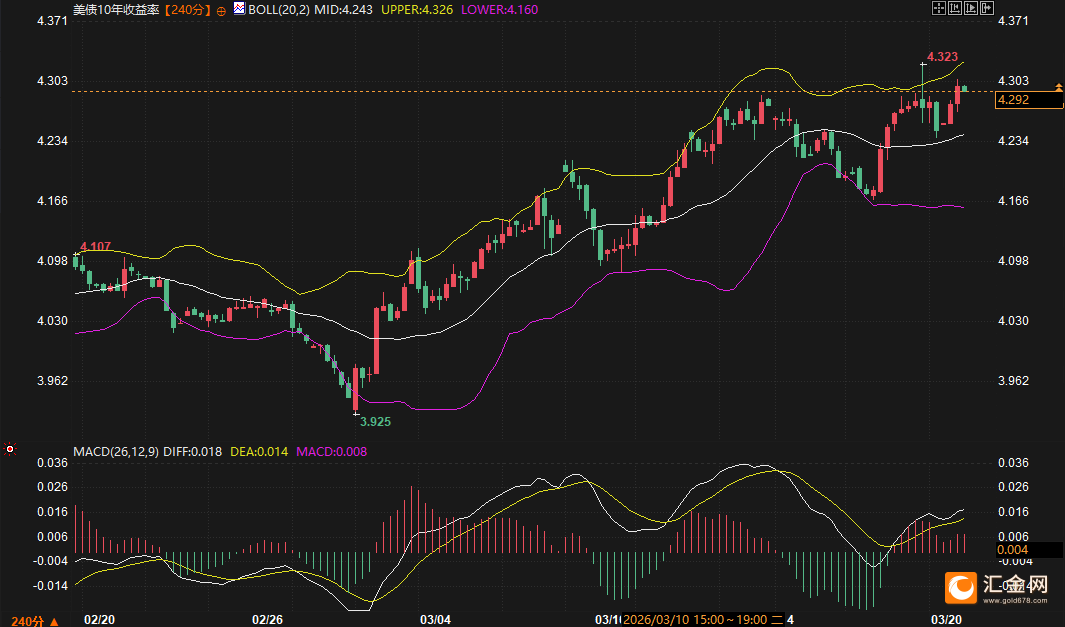Click the BOLL indicator chart icon

pyautogui.click(x=238, y=8)
